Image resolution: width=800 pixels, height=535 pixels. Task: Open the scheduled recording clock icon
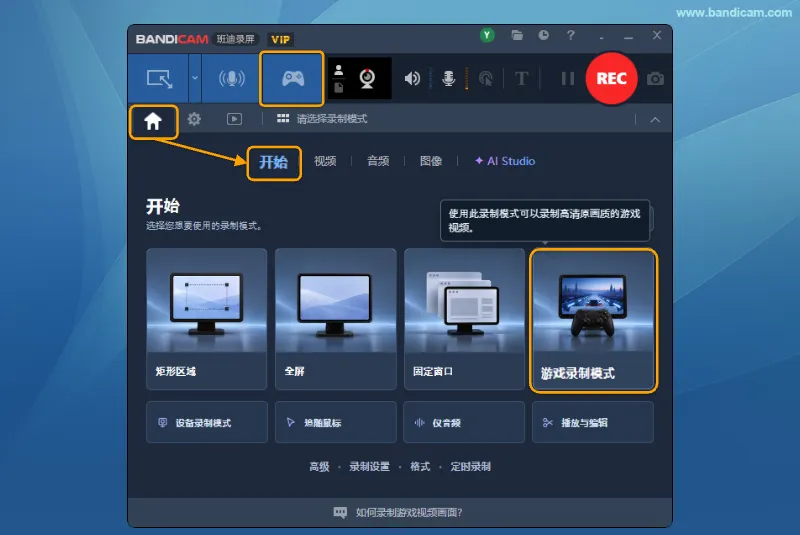(x=544, y=35)
